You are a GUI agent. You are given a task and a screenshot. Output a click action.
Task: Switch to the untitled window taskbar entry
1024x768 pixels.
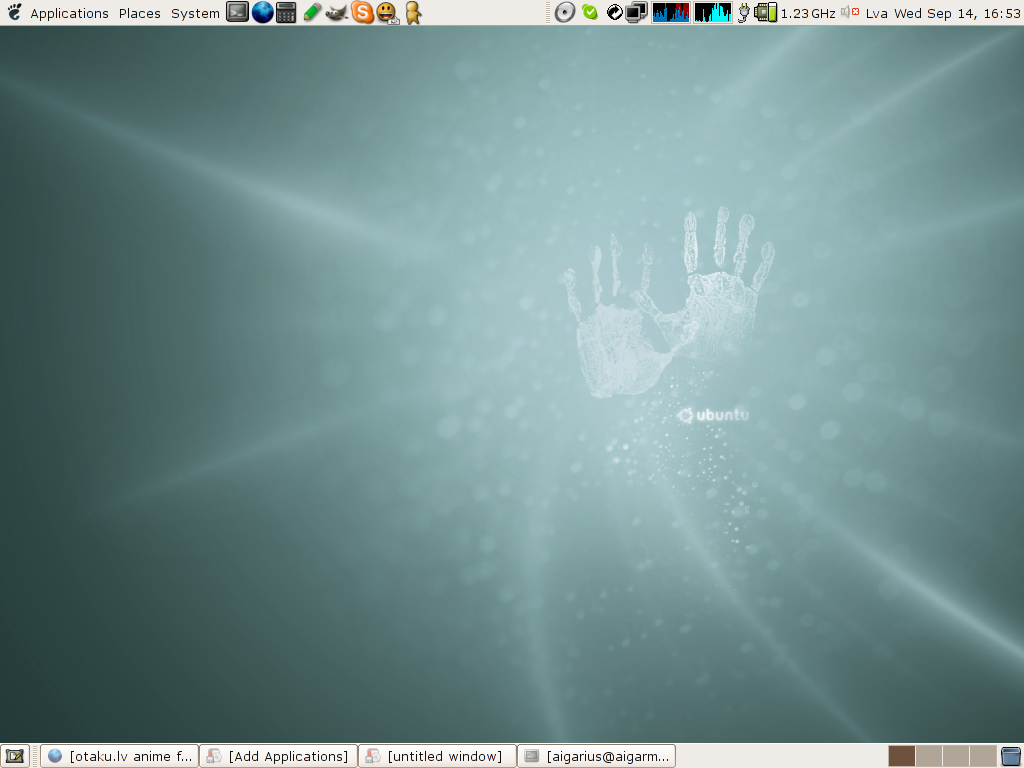point(437,756)
